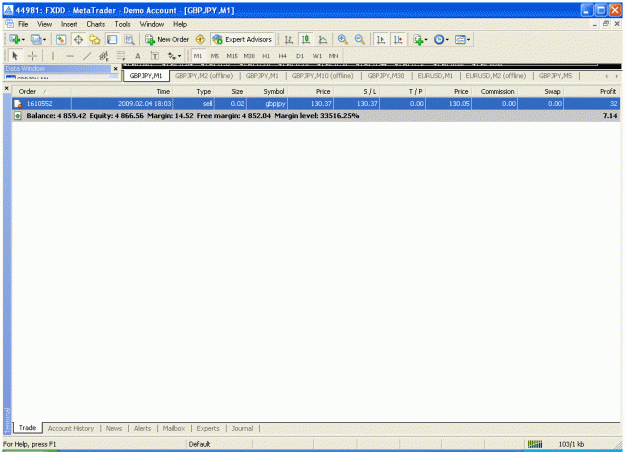Open the Experts terminal tab
Viewport: 625px width, 452px height.
pos(208,428)
